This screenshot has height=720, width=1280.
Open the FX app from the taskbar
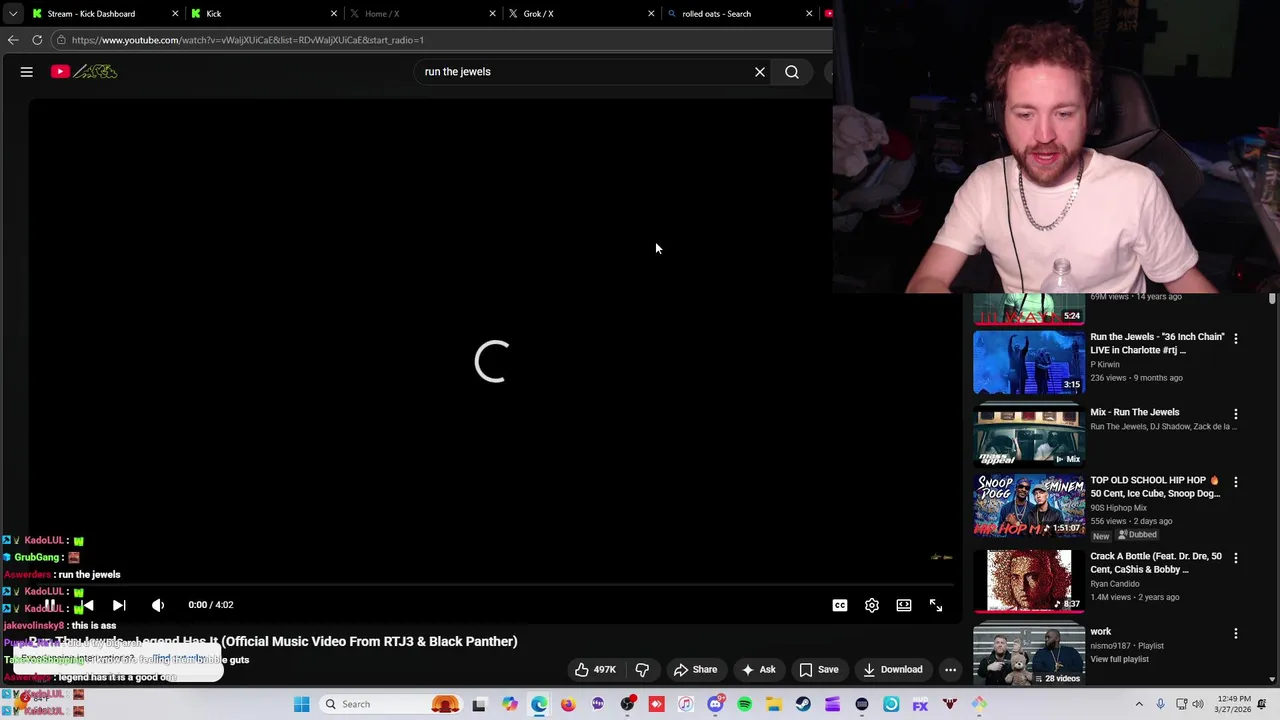(920, 705)
